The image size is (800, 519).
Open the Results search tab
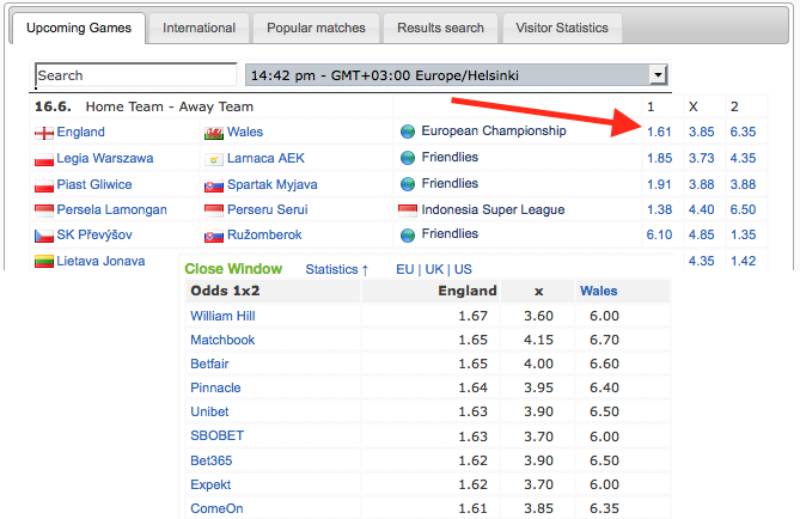pyautogui.click(x=440, y=28)
